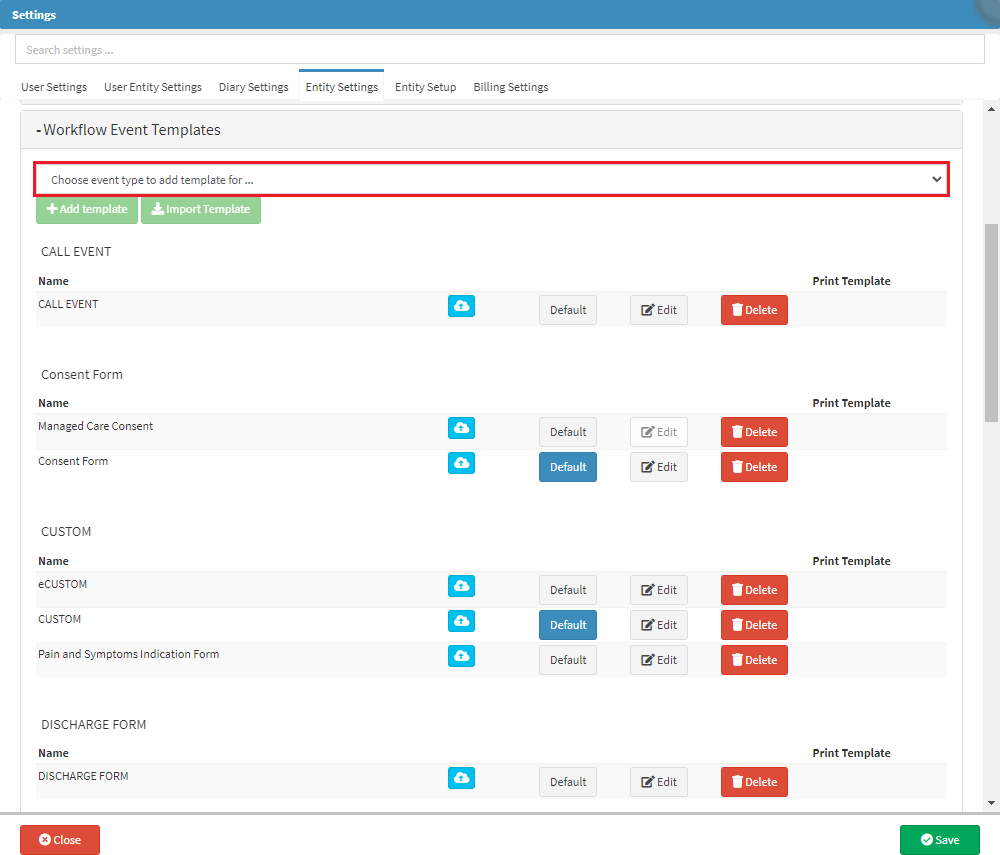Image resolution: width=1000 pixels, height=855 pixels.
Task: Click cloud upload icon for DISCHARGE FORM
Action: (x=461, y=778)
